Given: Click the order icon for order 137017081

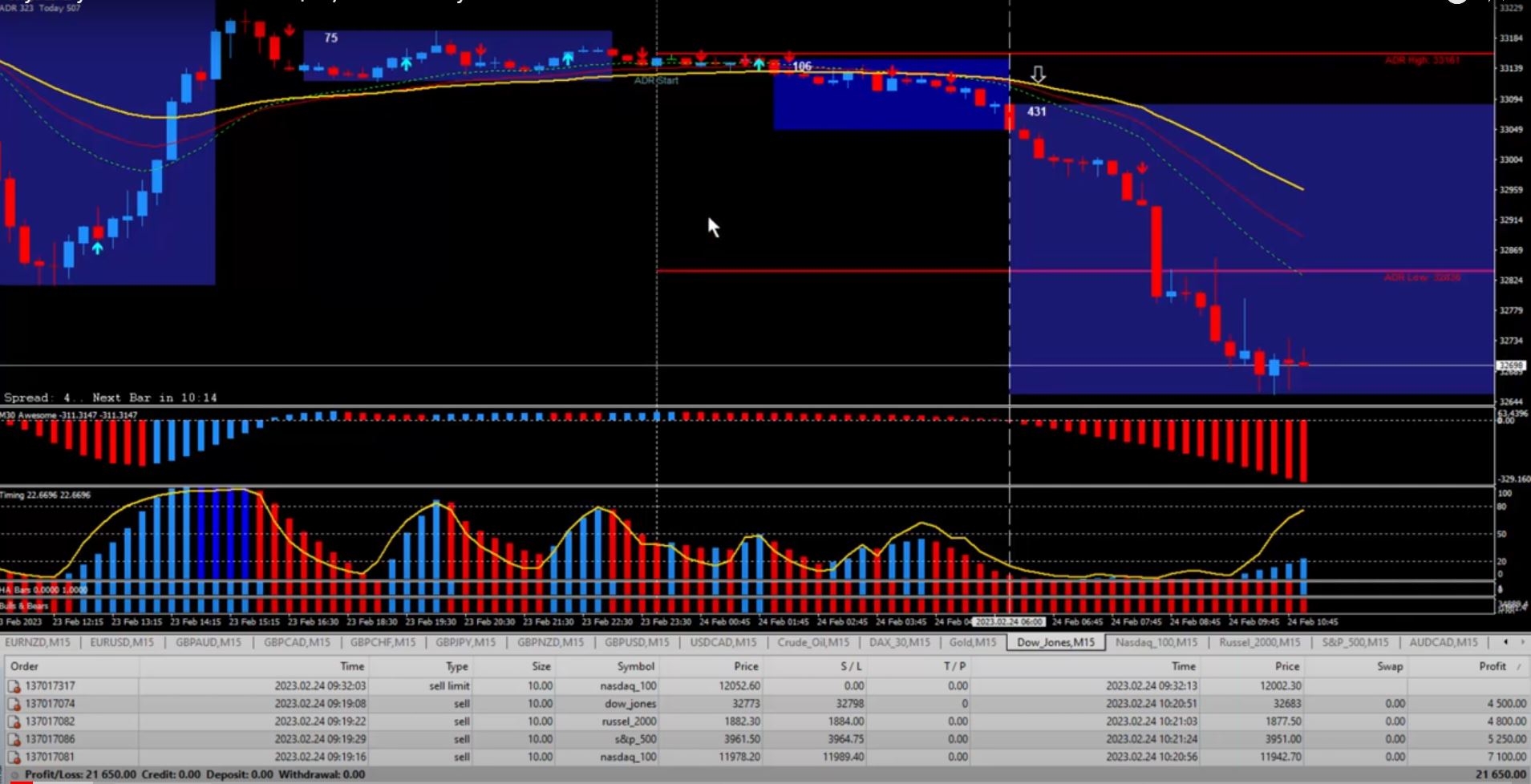Looking at the screenshot, I should coord(14,757).
